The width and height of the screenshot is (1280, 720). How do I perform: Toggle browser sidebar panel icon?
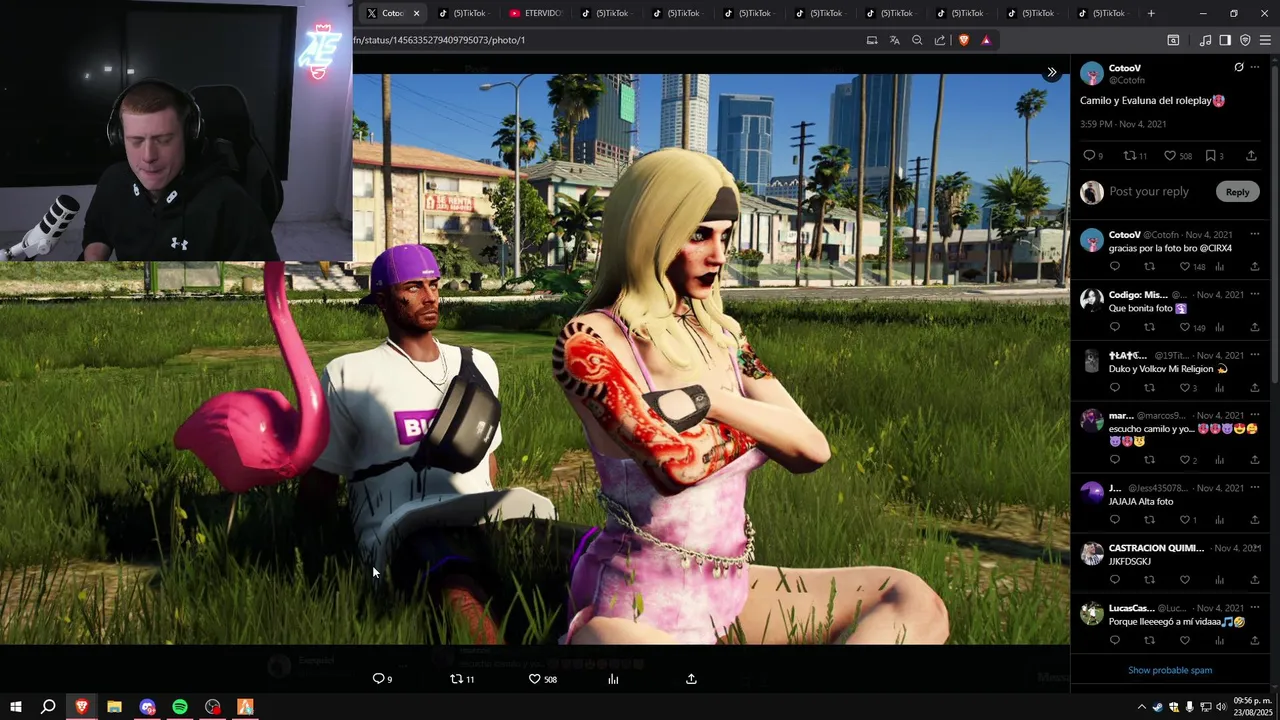coord(1225,40)
